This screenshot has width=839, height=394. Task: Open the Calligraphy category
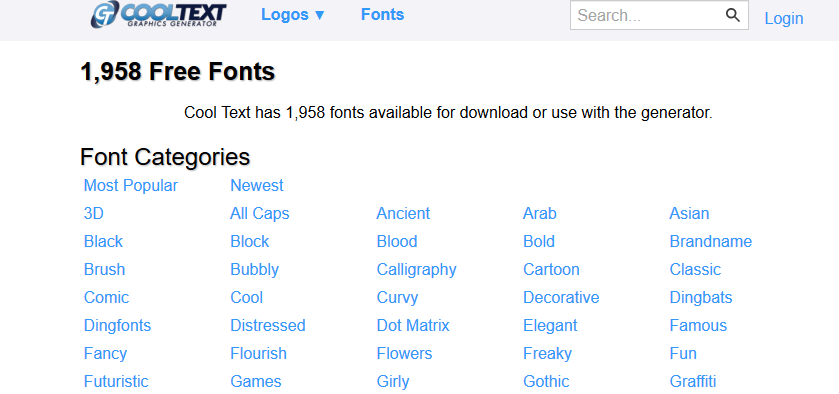pos(417,269)
